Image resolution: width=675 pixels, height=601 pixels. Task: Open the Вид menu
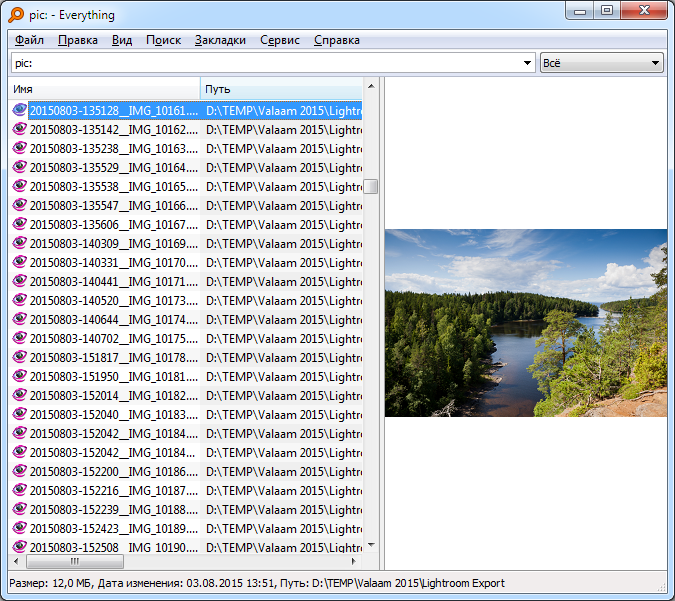pyautogui.click(x=122, y=40)
